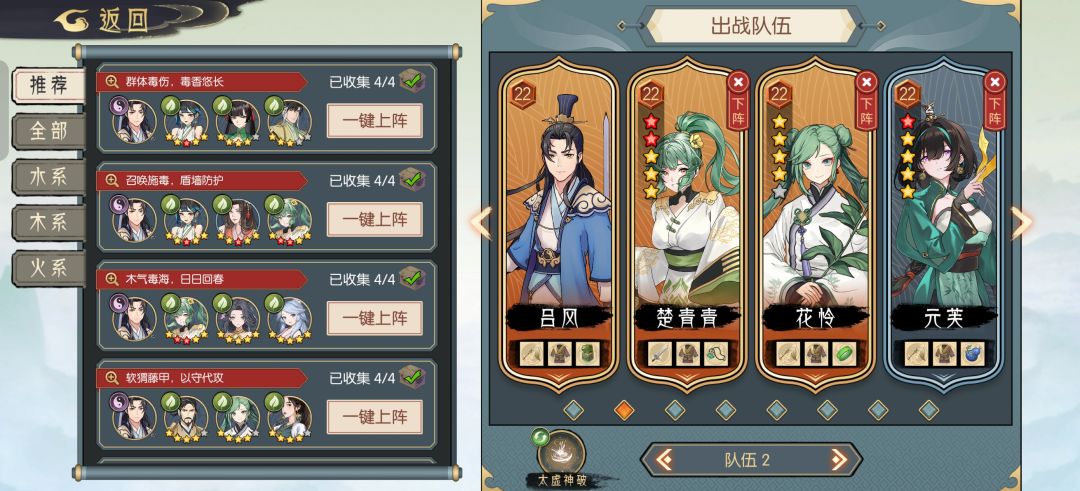The image size is (1080, 491).
Task: Select the silver-haired hero portrait in 木气毒海
Action: click(289, 320)
